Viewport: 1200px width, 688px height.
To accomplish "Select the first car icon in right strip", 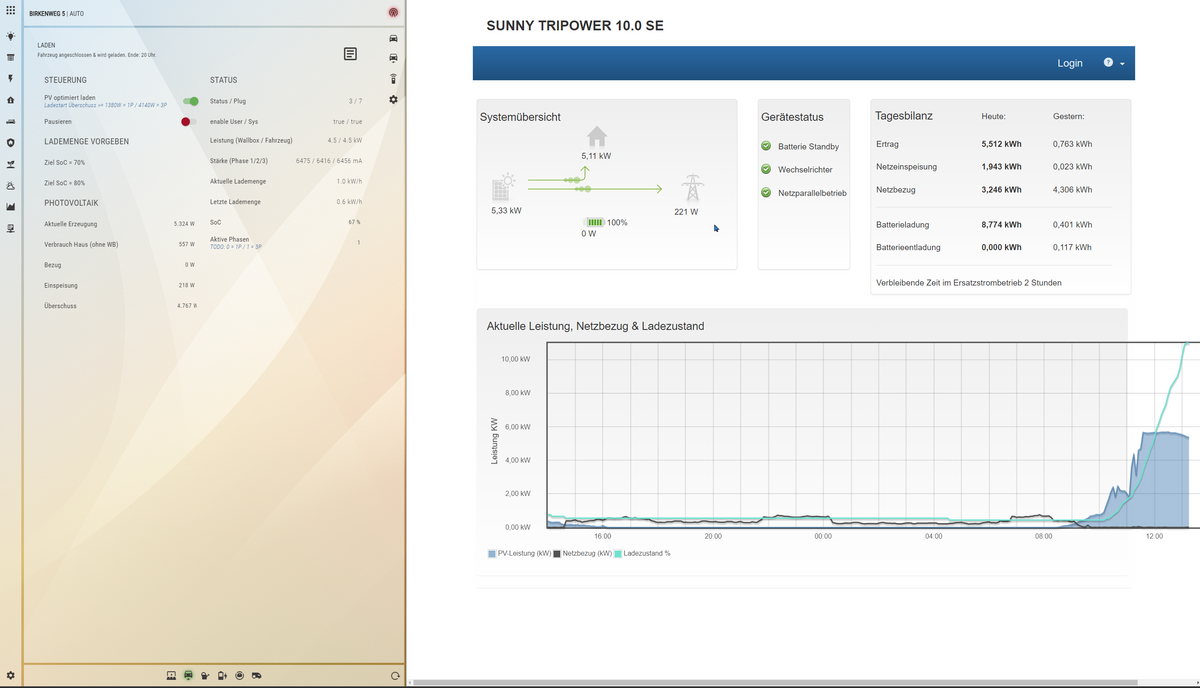I will (393, 38).
